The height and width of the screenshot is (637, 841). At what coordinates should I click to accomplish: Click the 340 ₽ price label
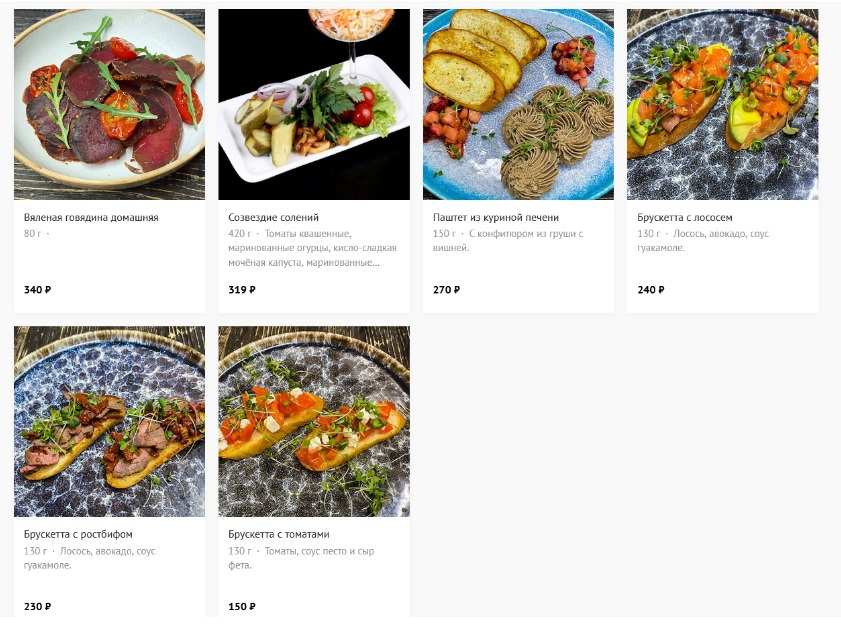tap(38, 290)
